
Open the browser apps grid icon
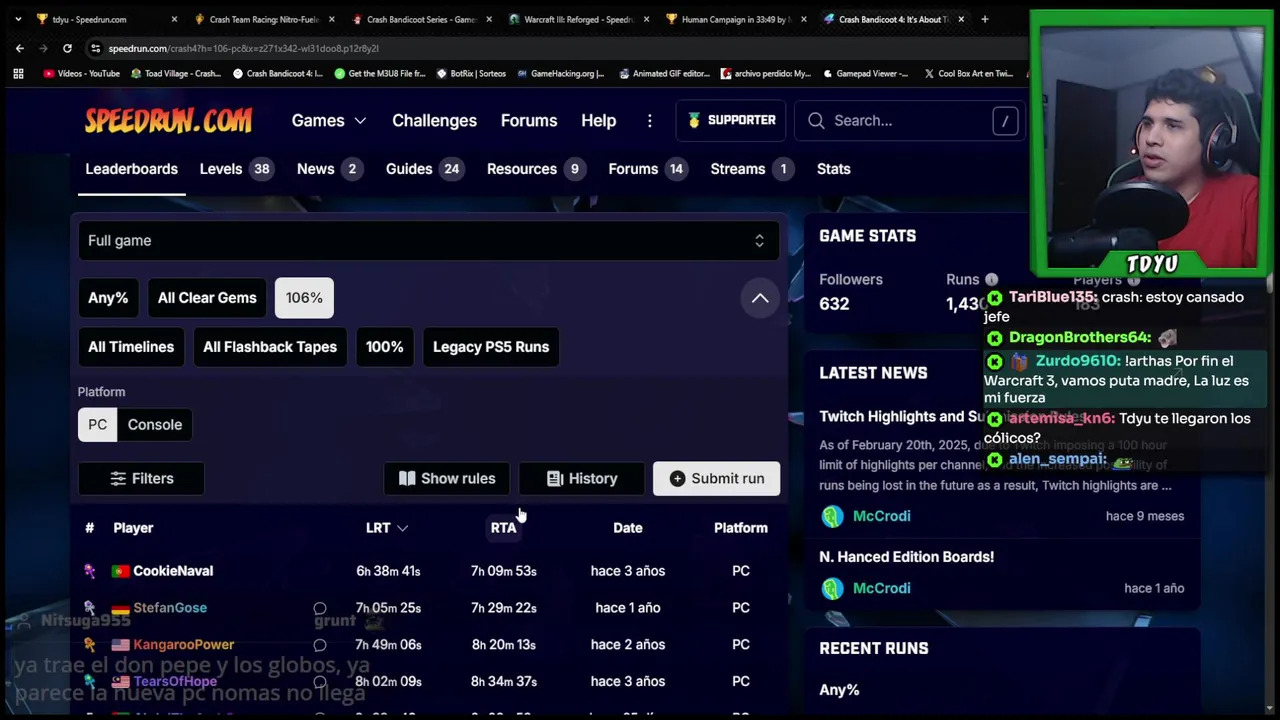[x=18, y=73]
